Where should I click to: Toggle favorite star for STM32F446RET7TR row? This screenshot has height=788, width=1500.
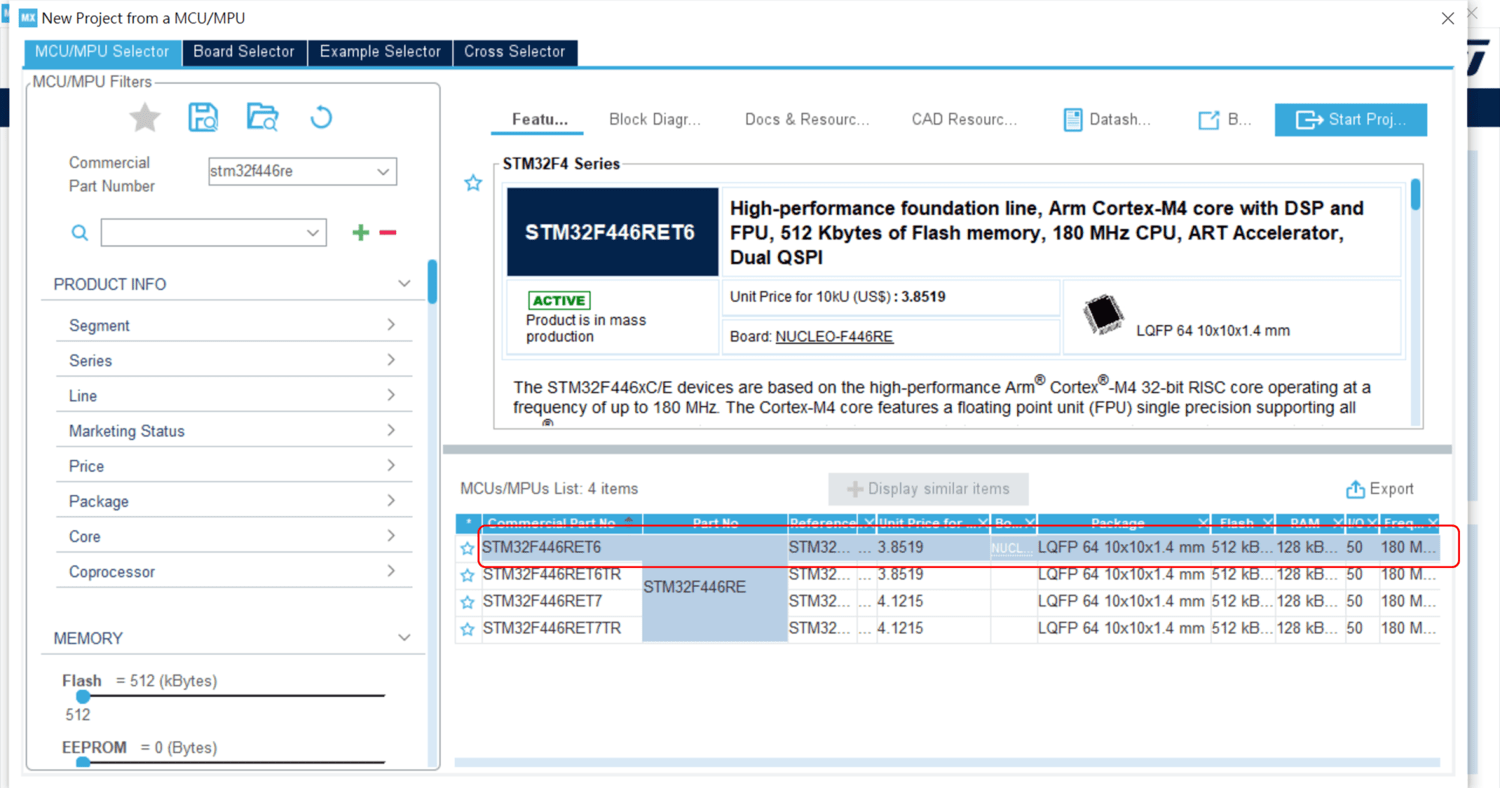pyautogui.click(x=467, y=629)
